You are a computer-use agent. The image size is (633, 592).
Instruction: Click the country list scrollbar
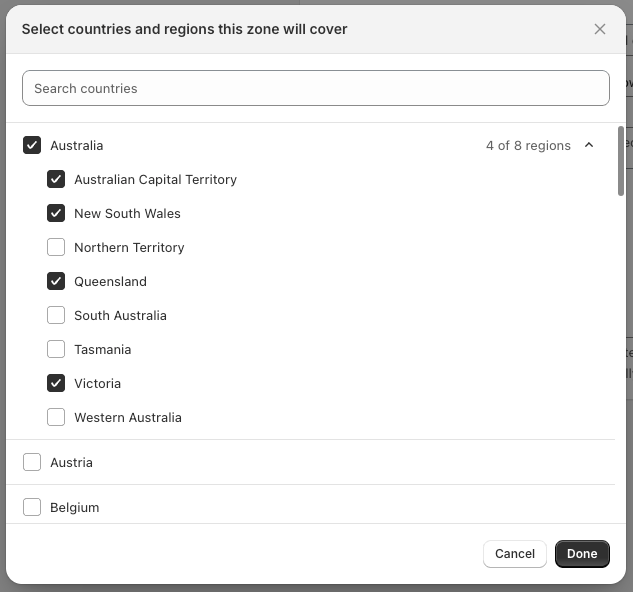621,160
